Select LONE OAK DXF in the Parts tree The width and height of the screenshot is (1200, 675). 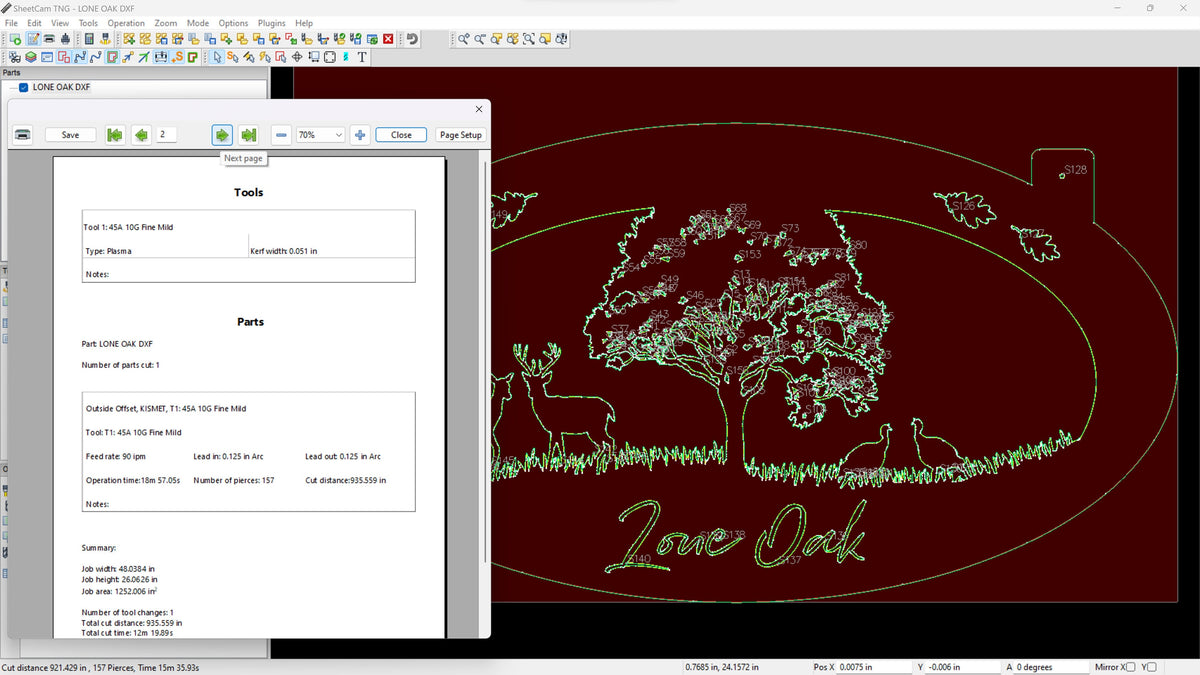(x=61, y=87)
